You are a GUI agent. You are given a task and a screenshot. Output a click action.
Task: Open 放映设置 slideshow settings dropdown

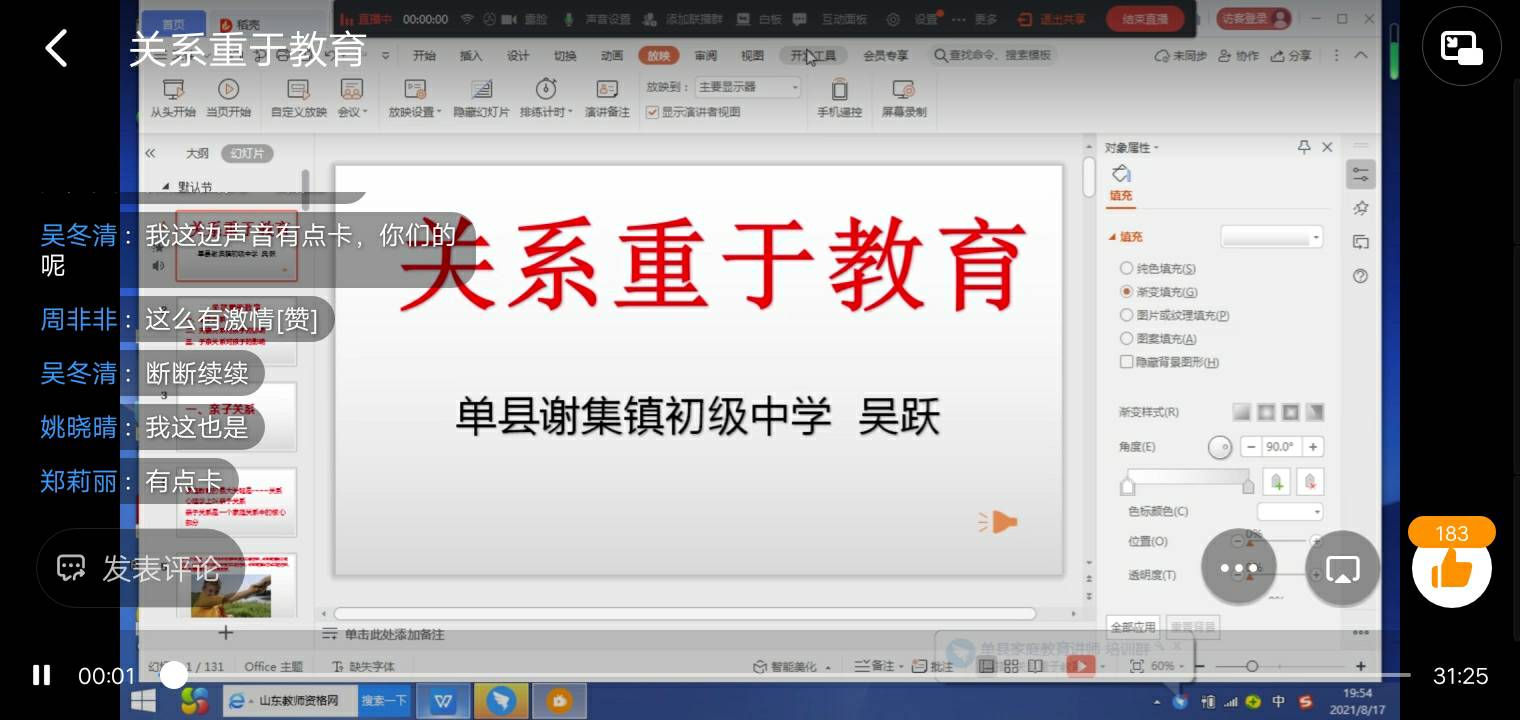click(x=415, y=98)
